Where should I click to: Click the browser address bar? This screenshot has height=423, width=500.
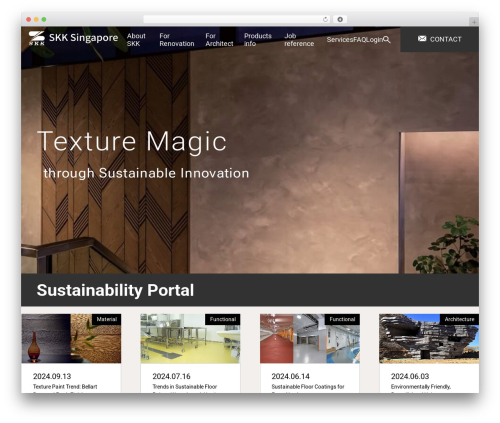[x=237, y=19]
